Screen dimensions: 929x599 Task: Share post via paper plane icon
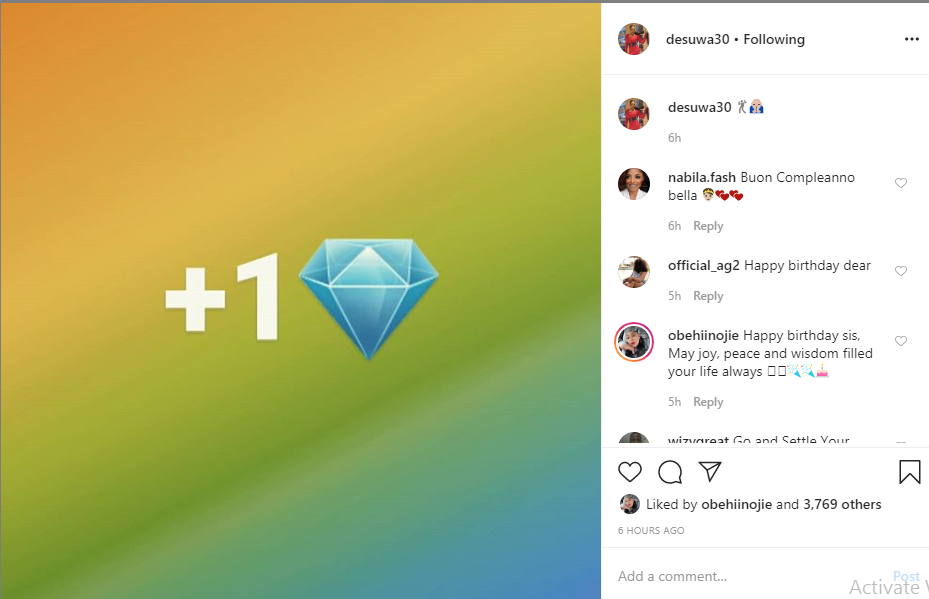[710, 471]
